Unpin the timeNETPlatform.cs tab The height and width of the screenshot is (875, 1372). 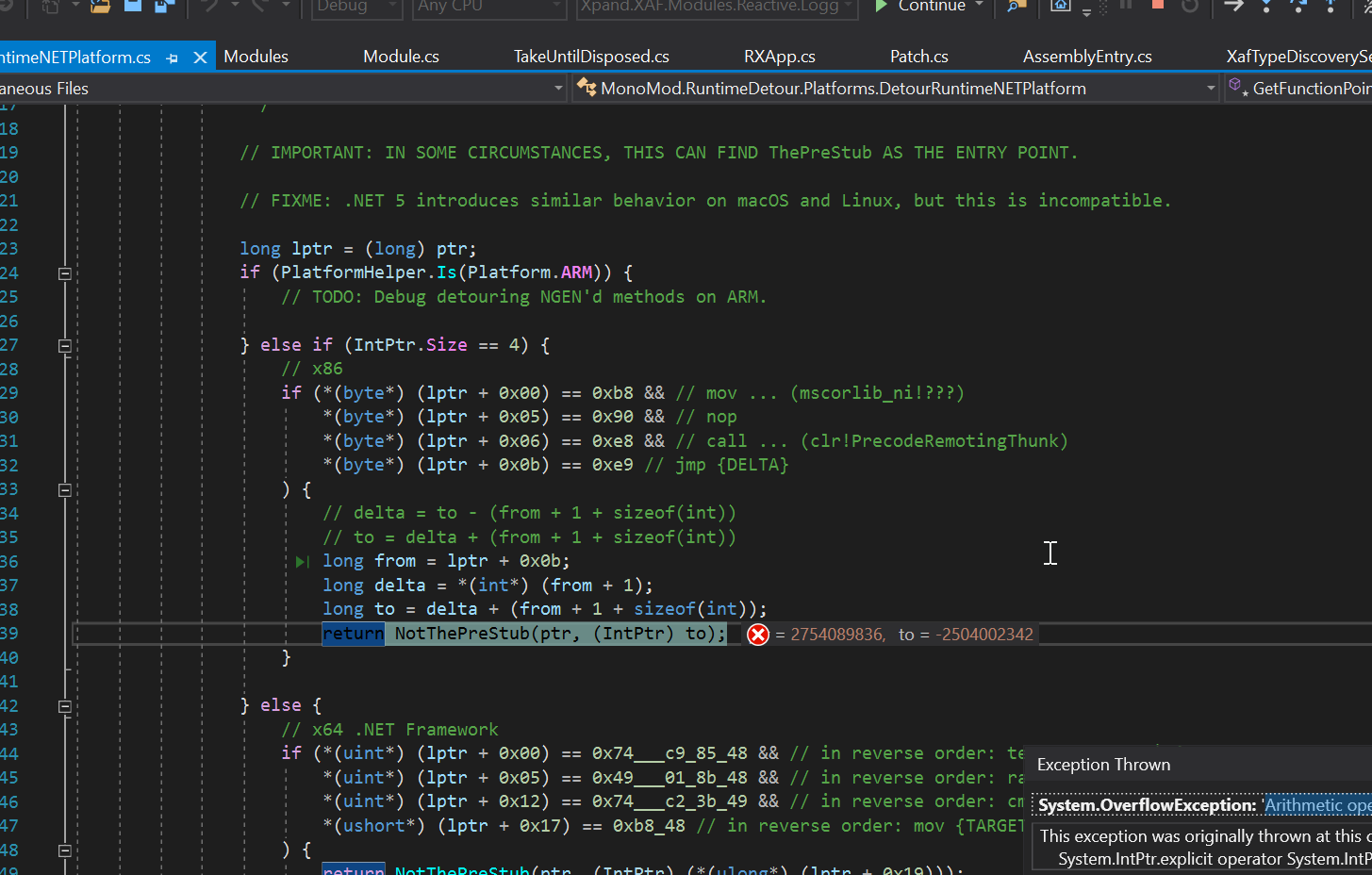click(x=171, y=56)
